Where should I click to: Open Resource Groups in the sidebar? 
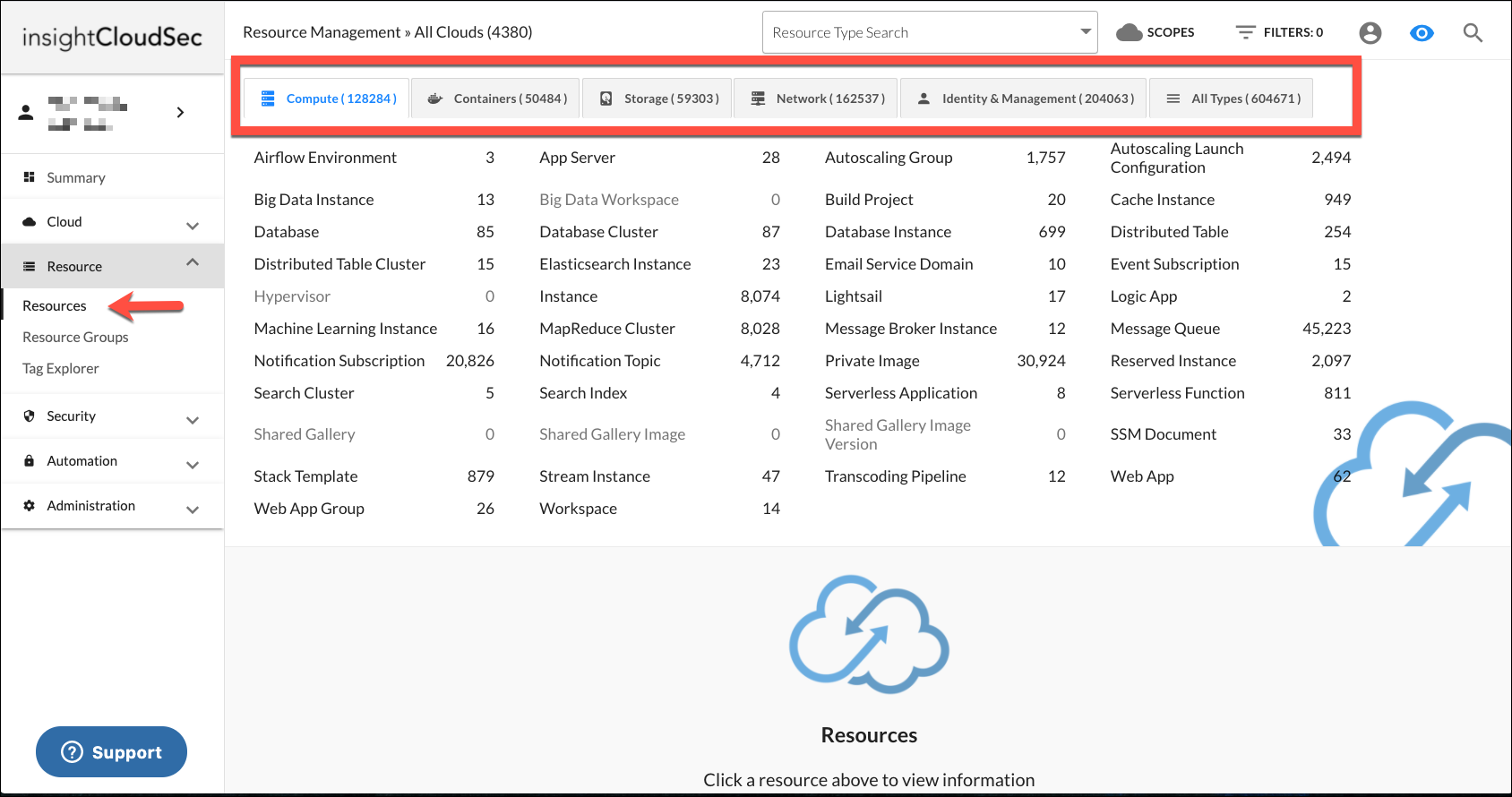[x=75, y=337]
